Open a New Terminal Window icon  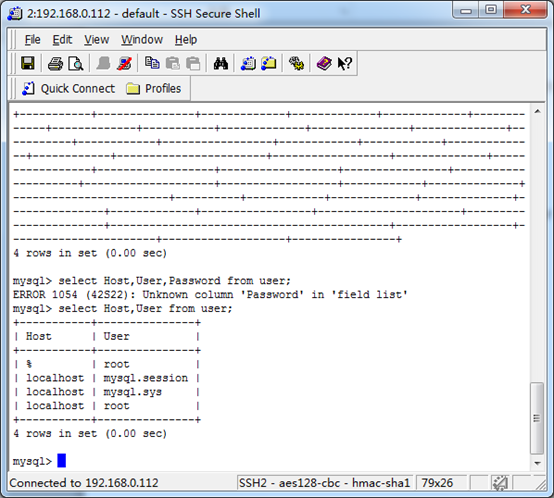point(248,64)
